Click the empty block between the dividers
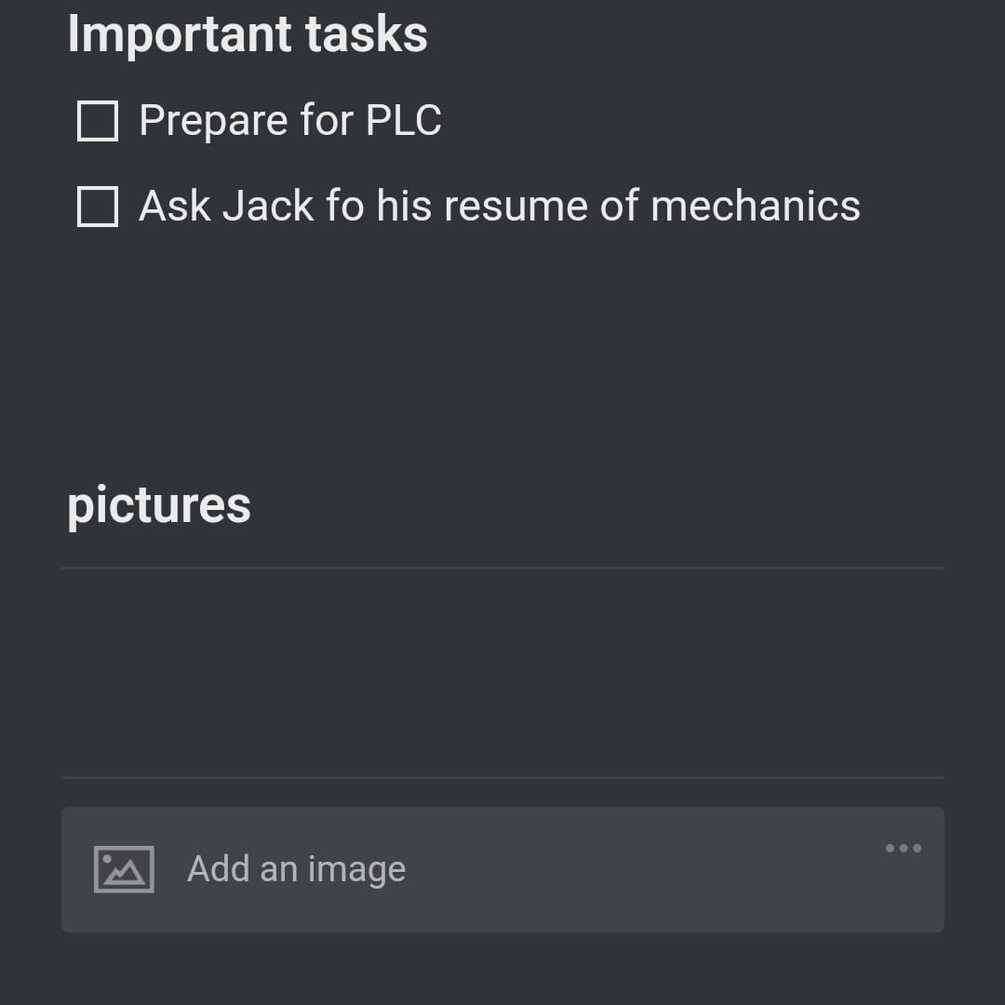The image size is (1005, 1005). pos(500,672)
